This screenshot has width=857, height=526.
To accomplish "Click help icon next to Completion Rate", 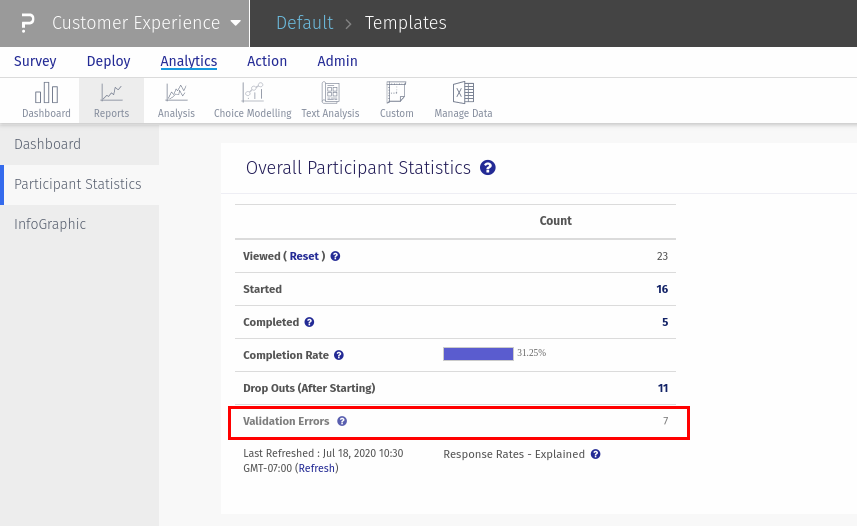I will pyautogui.click(x=339, y=355).
